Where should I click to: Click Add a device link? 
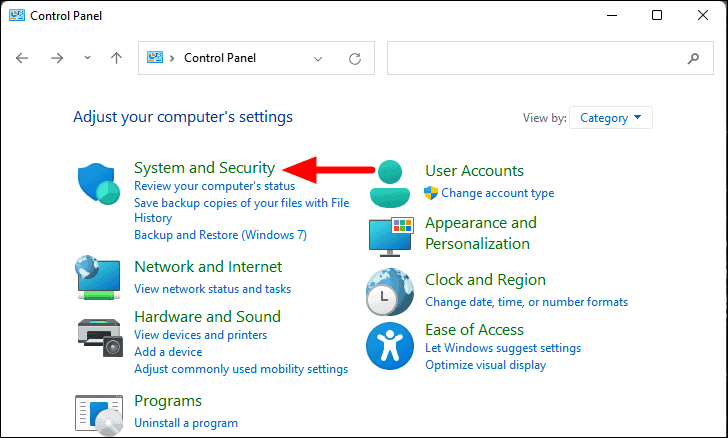click(x=168, y=352)
